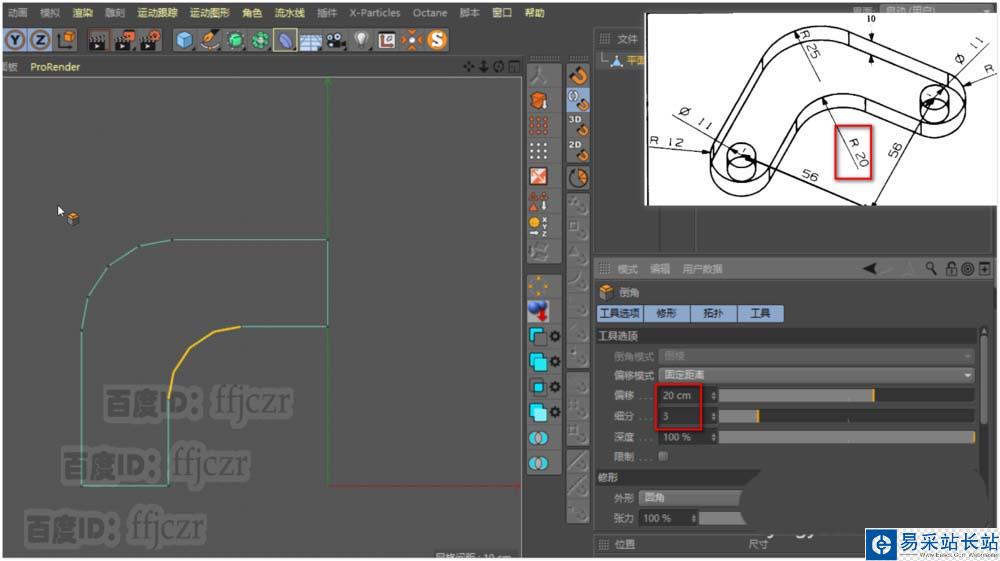Click the orange S plugin icon

coord(438,40)
